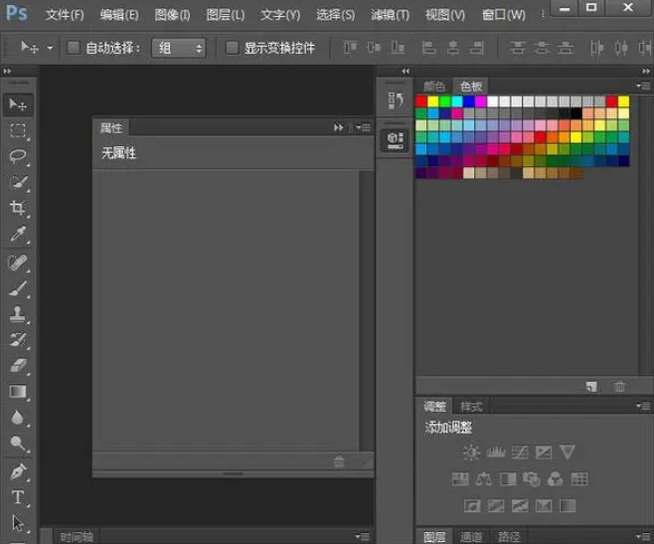The image size is (654, 544).
Task: Select the Lasso tool
Action: (18, 156)
